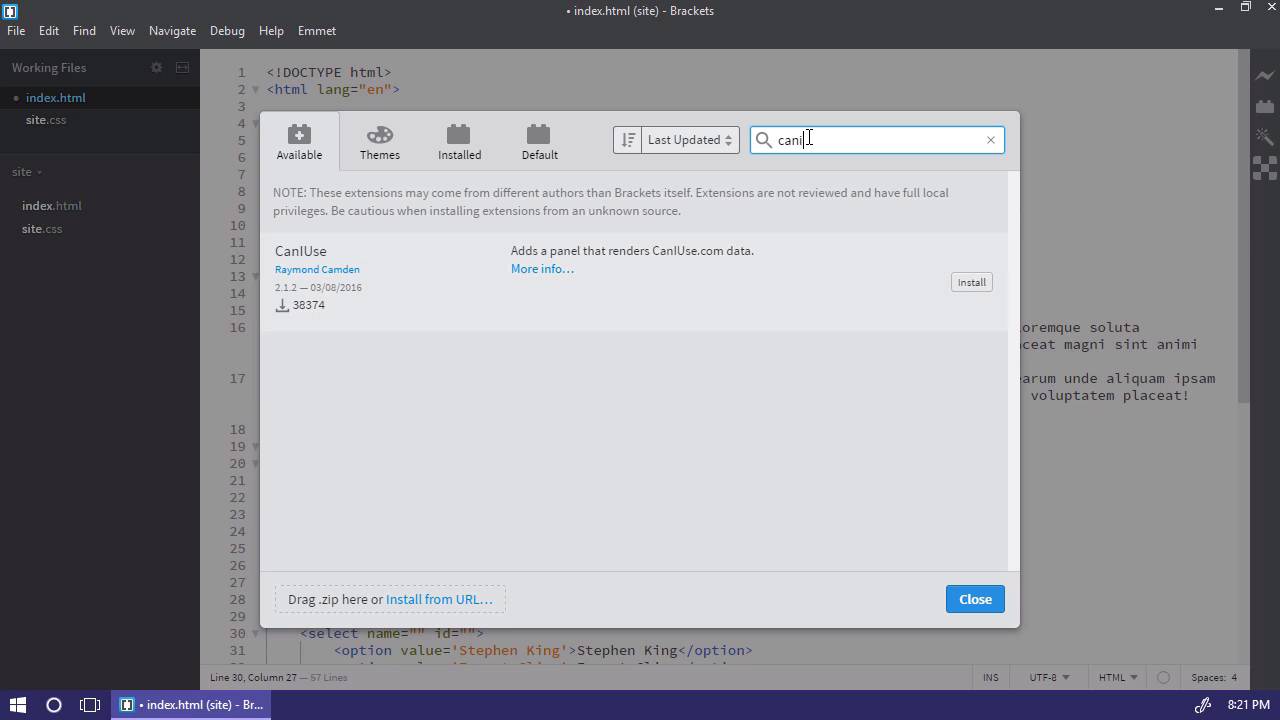This screenshot has width=1280, height=720.
Task: Click the CanIUse extension title
Action: pos(300,251)
